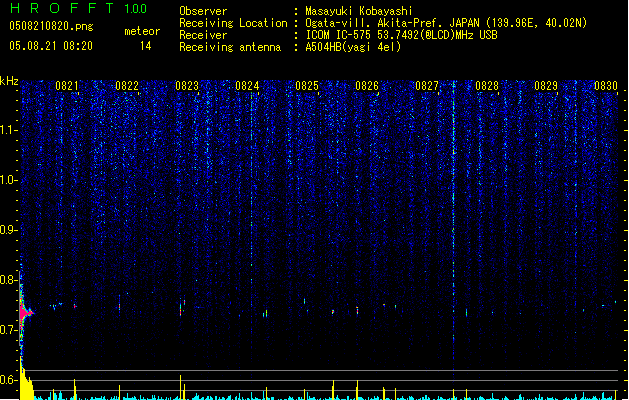Click location text Ogata-vill. Akita-Pref. JAPAN
Viewport: 629px width, 400px height.
pos(392,23)
